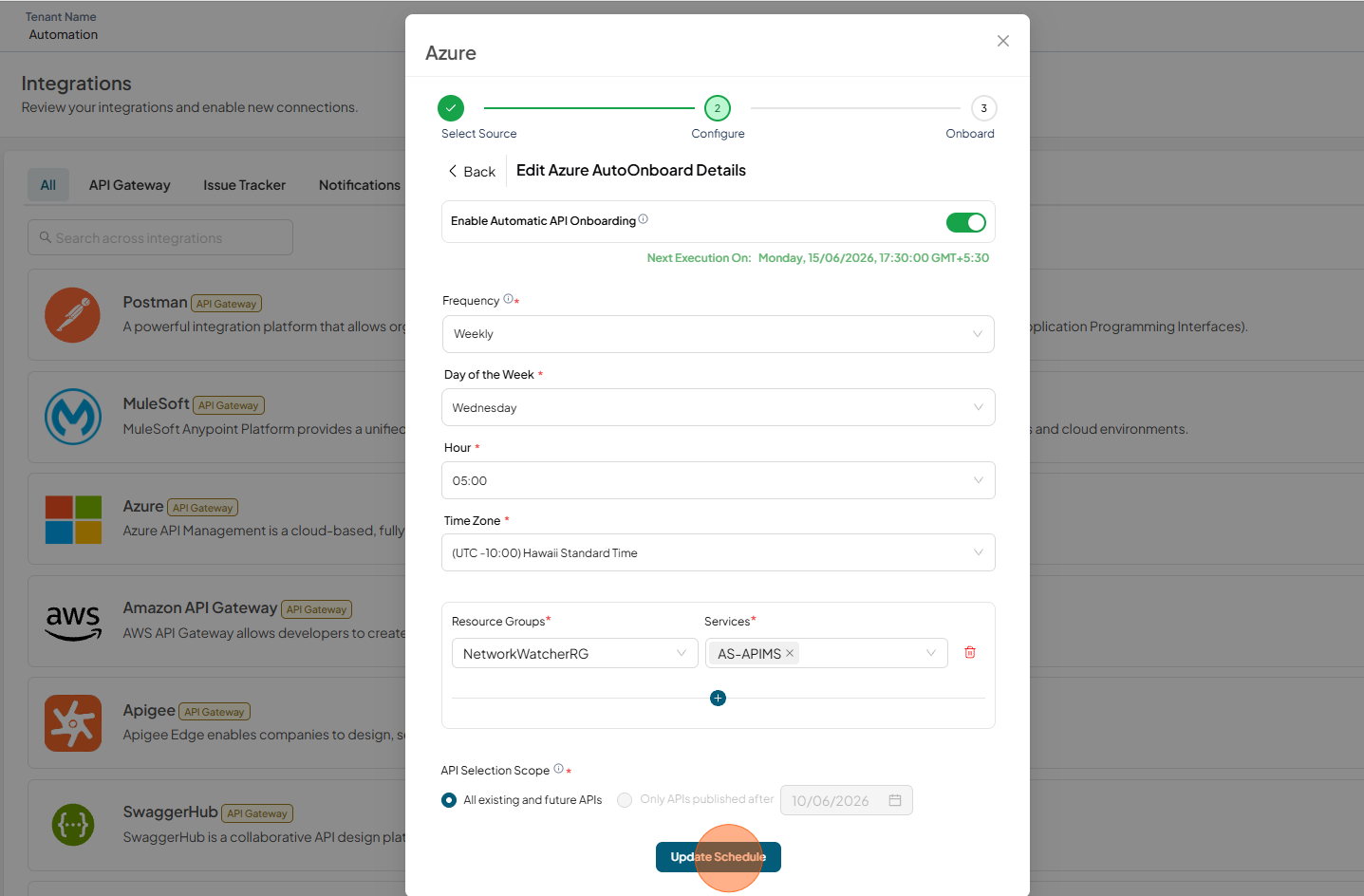Delete the NetworkWatcherRG resource group row
Screen dimensions: 1364x896
tap(970, 653)
